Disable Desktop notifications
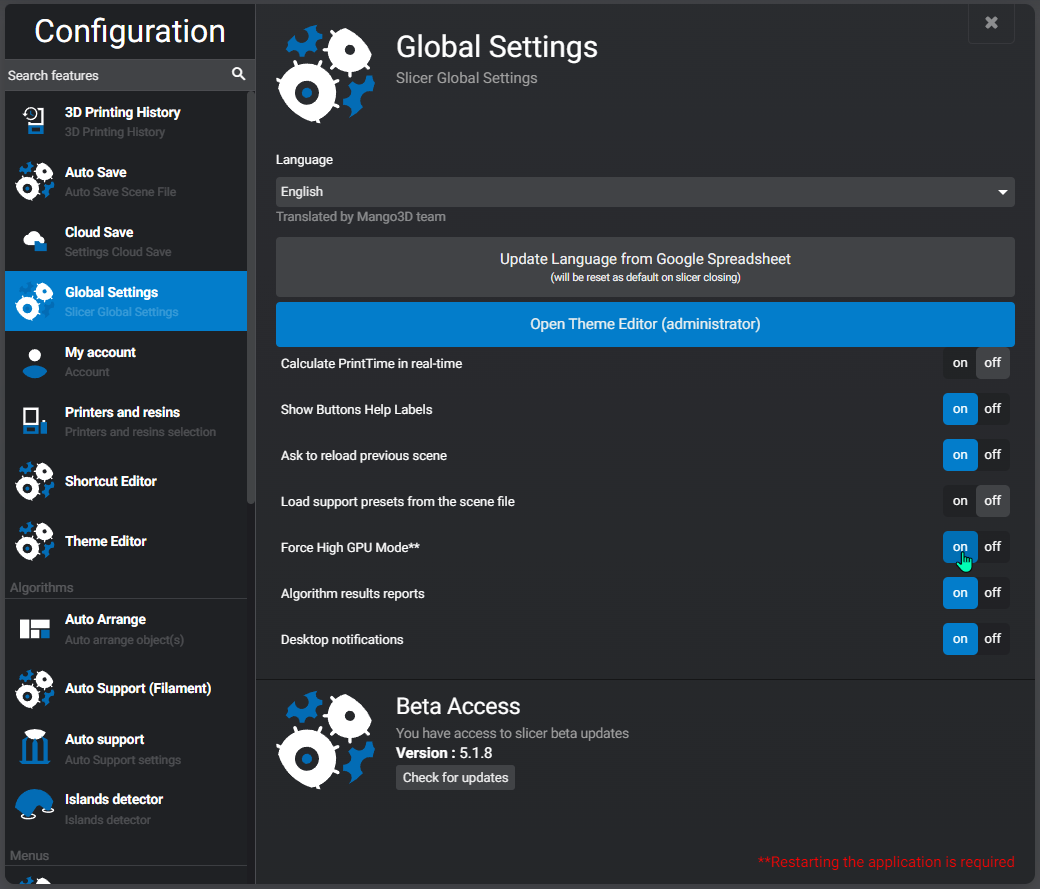 992,639
